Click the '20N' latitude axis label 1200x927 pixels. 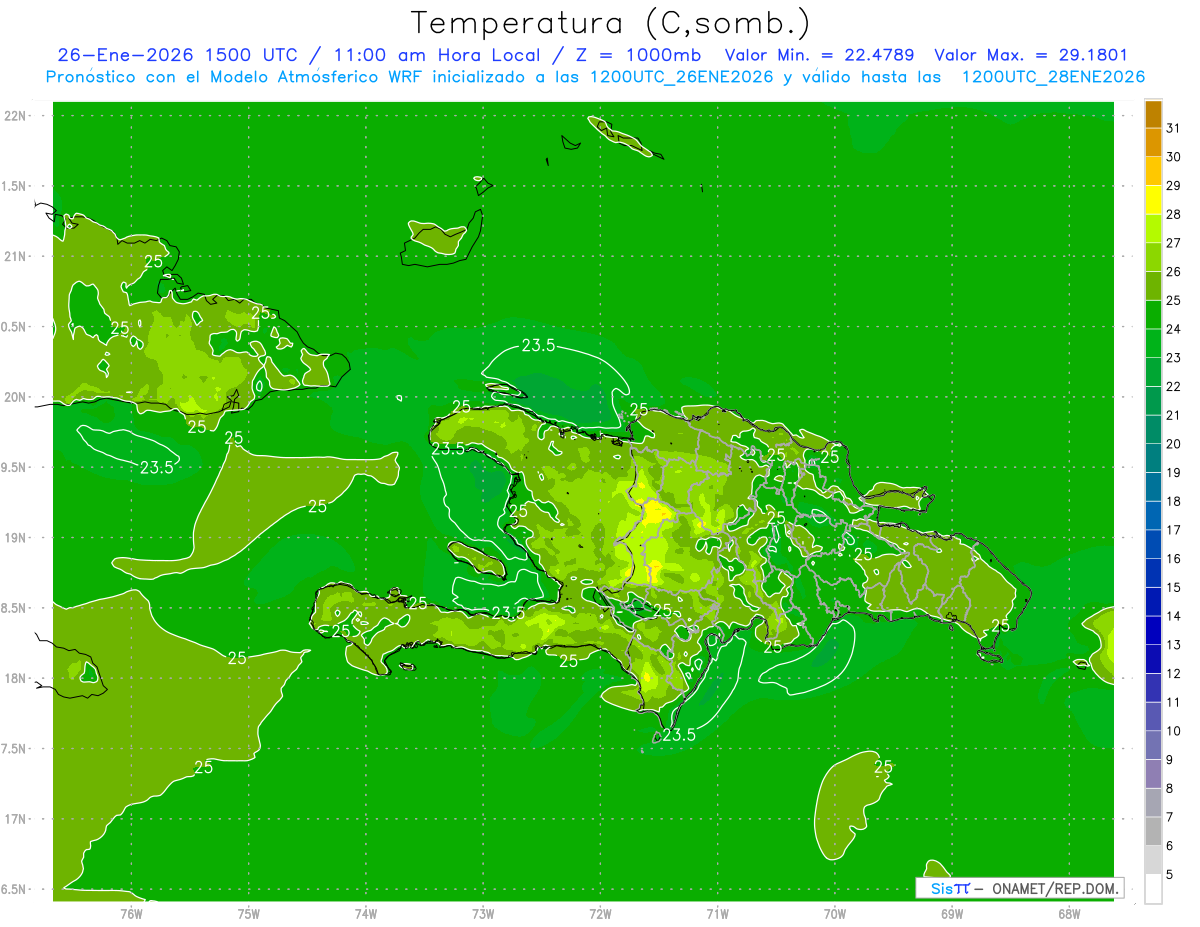[16, 397]
